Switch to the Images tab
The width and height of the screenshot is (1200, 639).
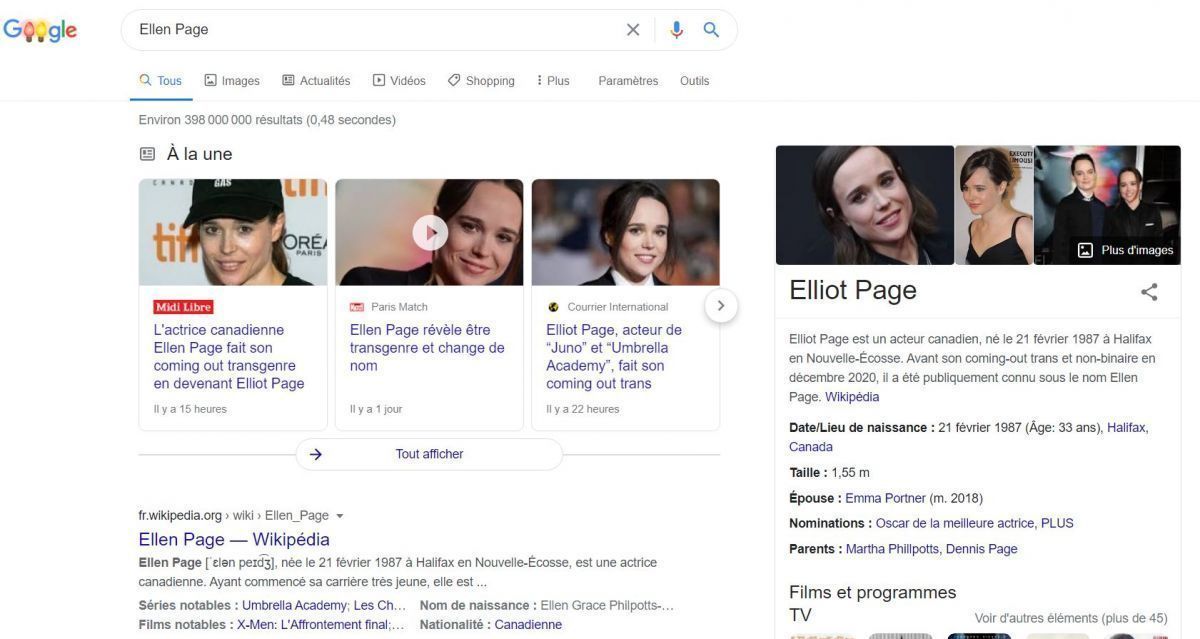point(232,81)
